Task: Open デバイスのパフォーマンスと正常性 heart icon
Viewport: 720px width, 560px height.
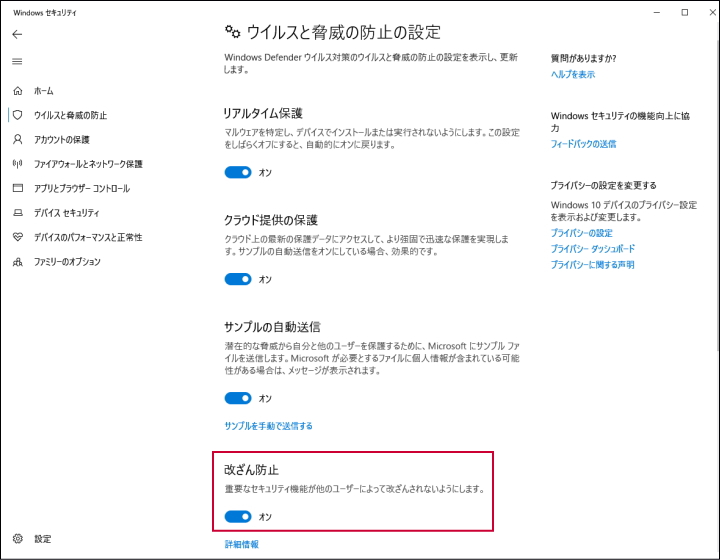Action: coord(17,238)
